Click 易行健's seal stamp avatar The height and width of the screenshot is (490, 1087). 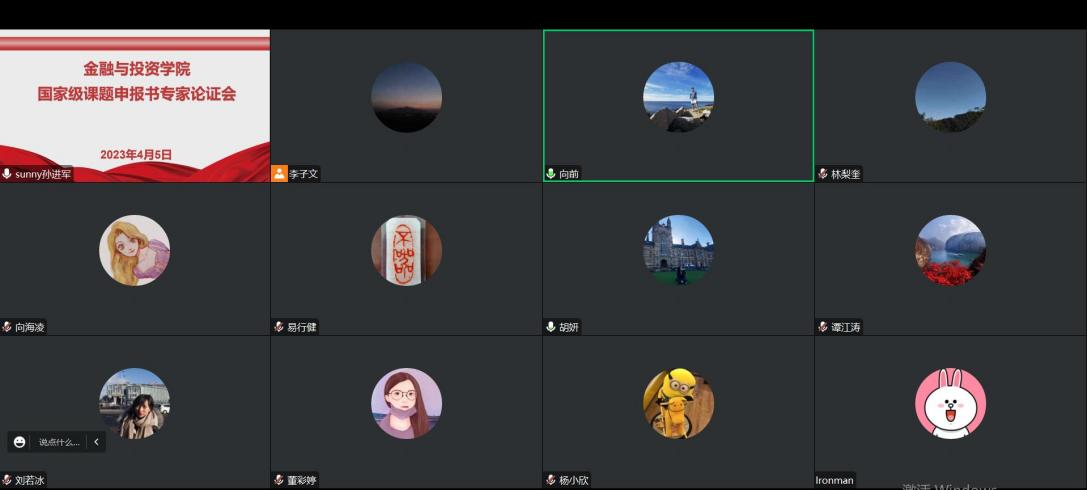(406, 250)
